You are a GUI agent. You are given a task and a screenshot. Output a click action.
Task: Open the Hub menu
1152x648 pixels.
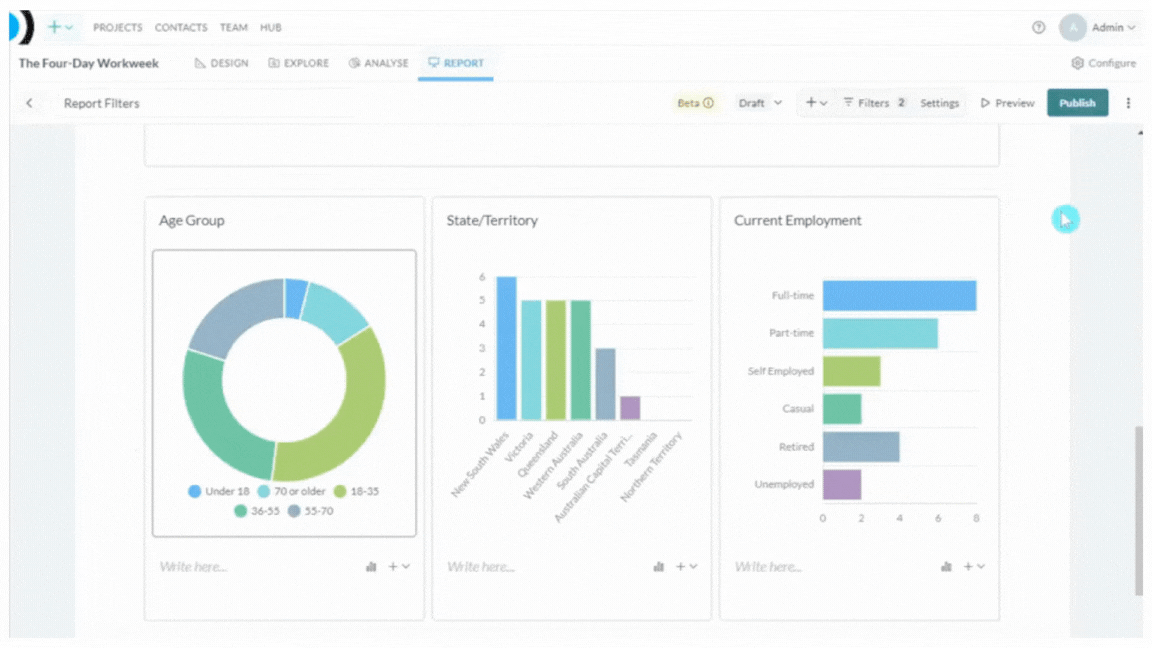pos(270,27)
